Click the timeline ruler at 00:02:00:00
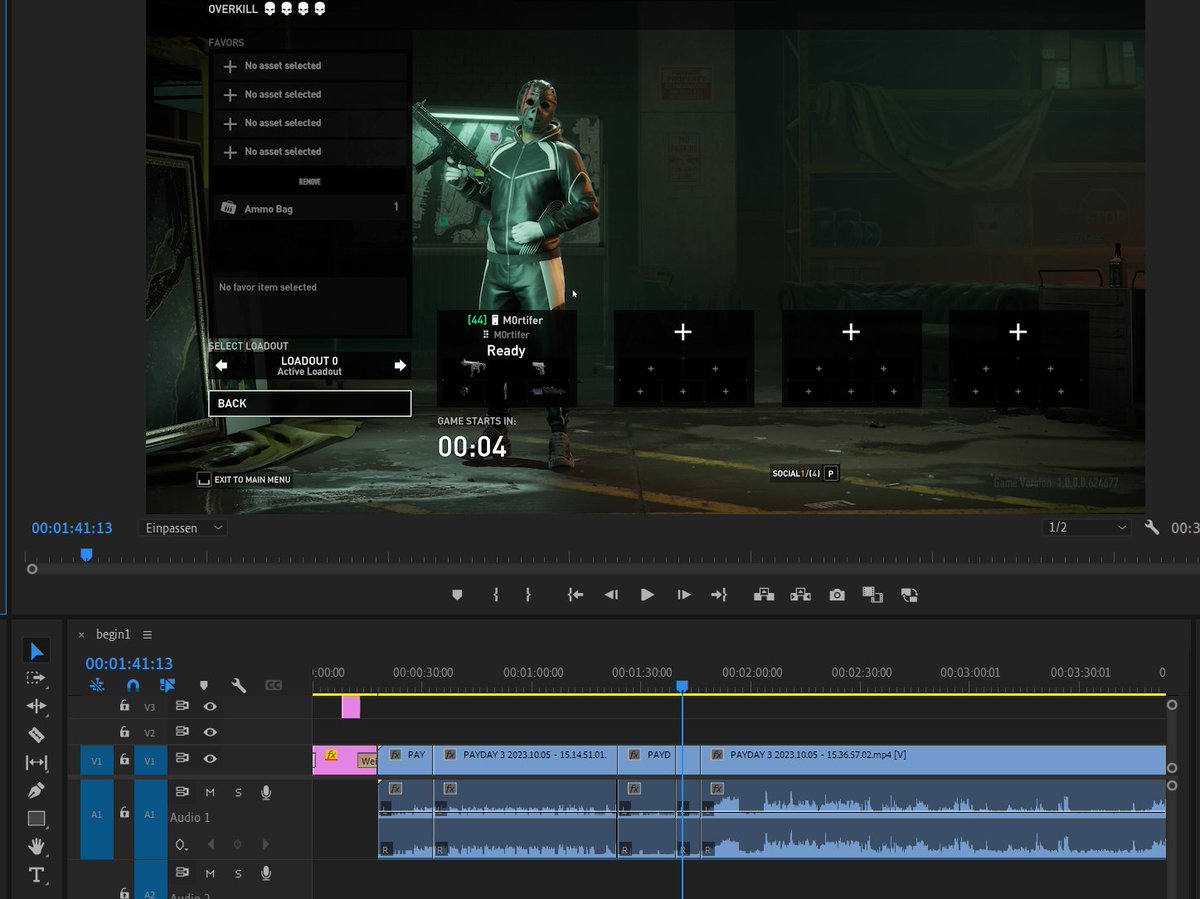This screenshot has width=1200, height=899. tap(753, 673)
